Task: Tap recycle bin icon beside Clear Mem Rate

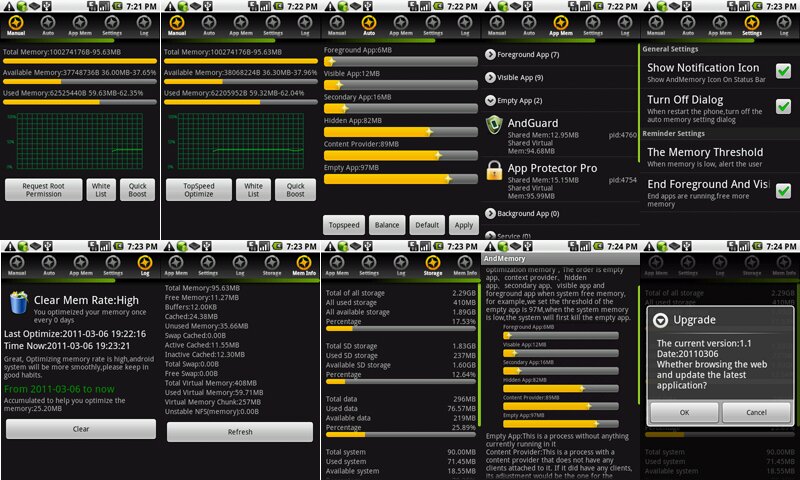Action: [18, 302]
